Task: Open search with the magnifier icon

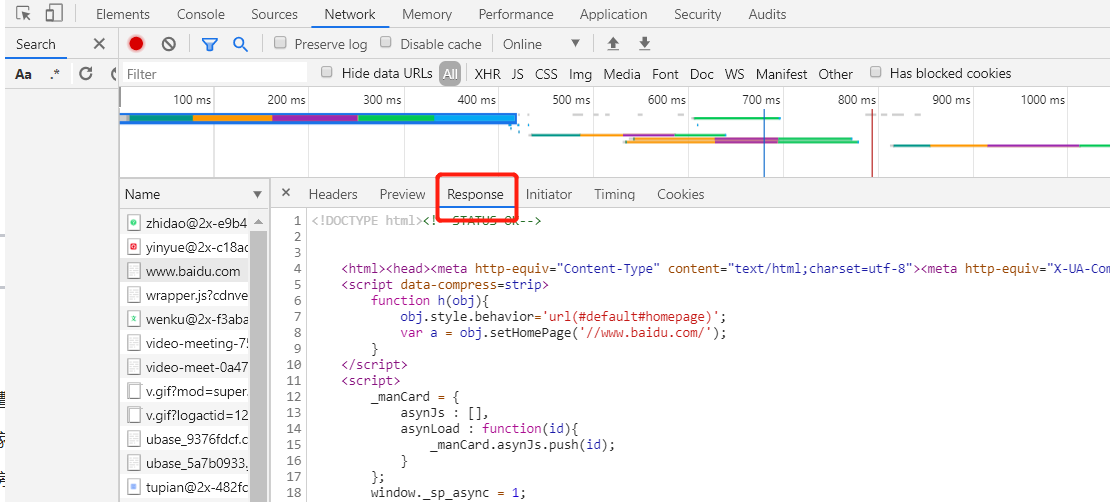Action: click(x=241, y=44)
